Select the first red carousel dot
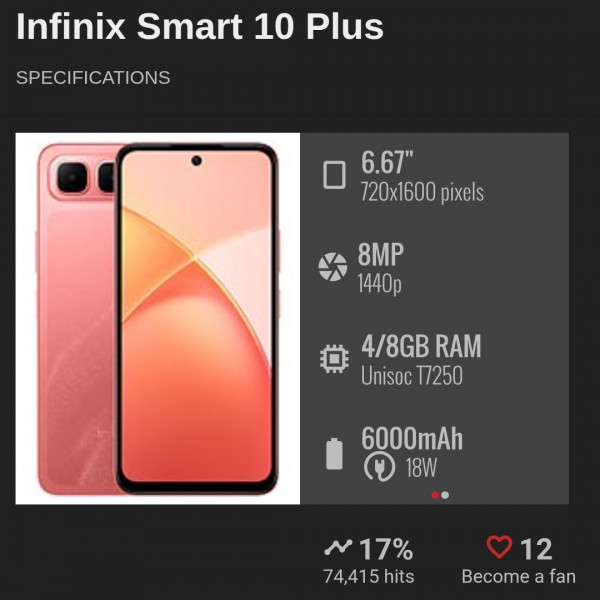The image size is (600, 600). 435,495
